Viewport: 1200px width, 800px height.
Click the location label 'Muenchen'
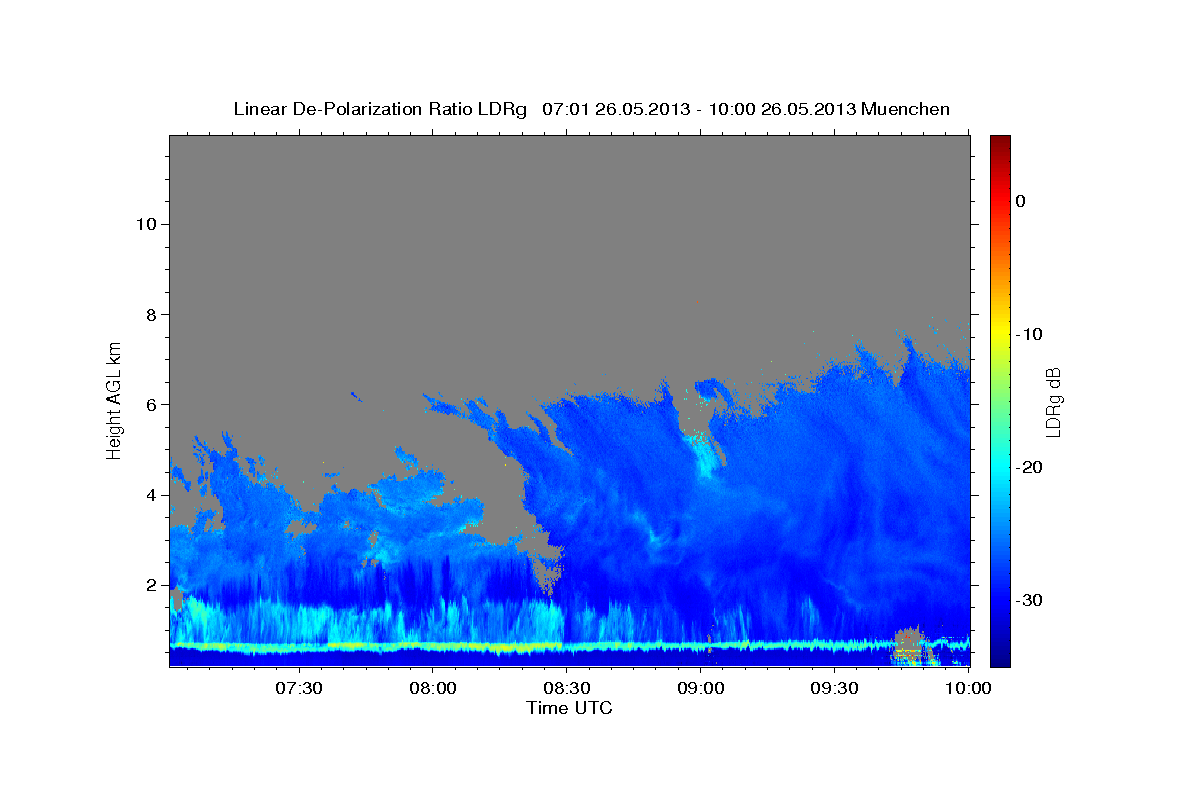[906, 109]
